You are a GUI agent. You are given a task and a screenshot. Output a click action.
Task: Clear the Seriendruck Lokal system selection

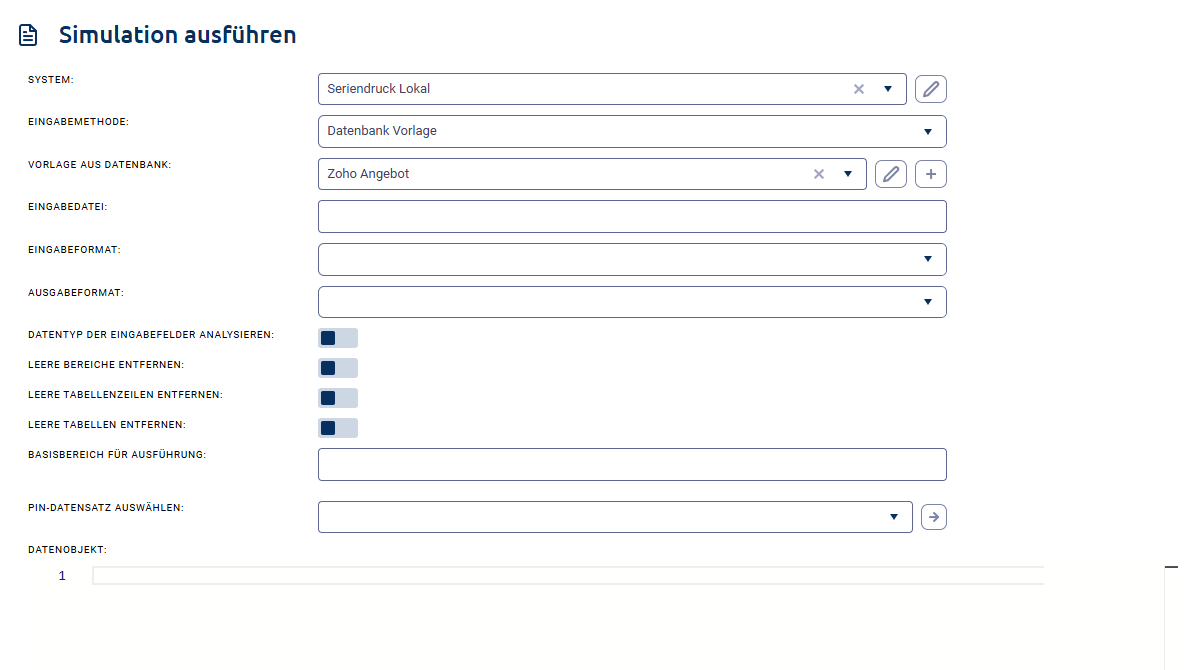point(858,89)
